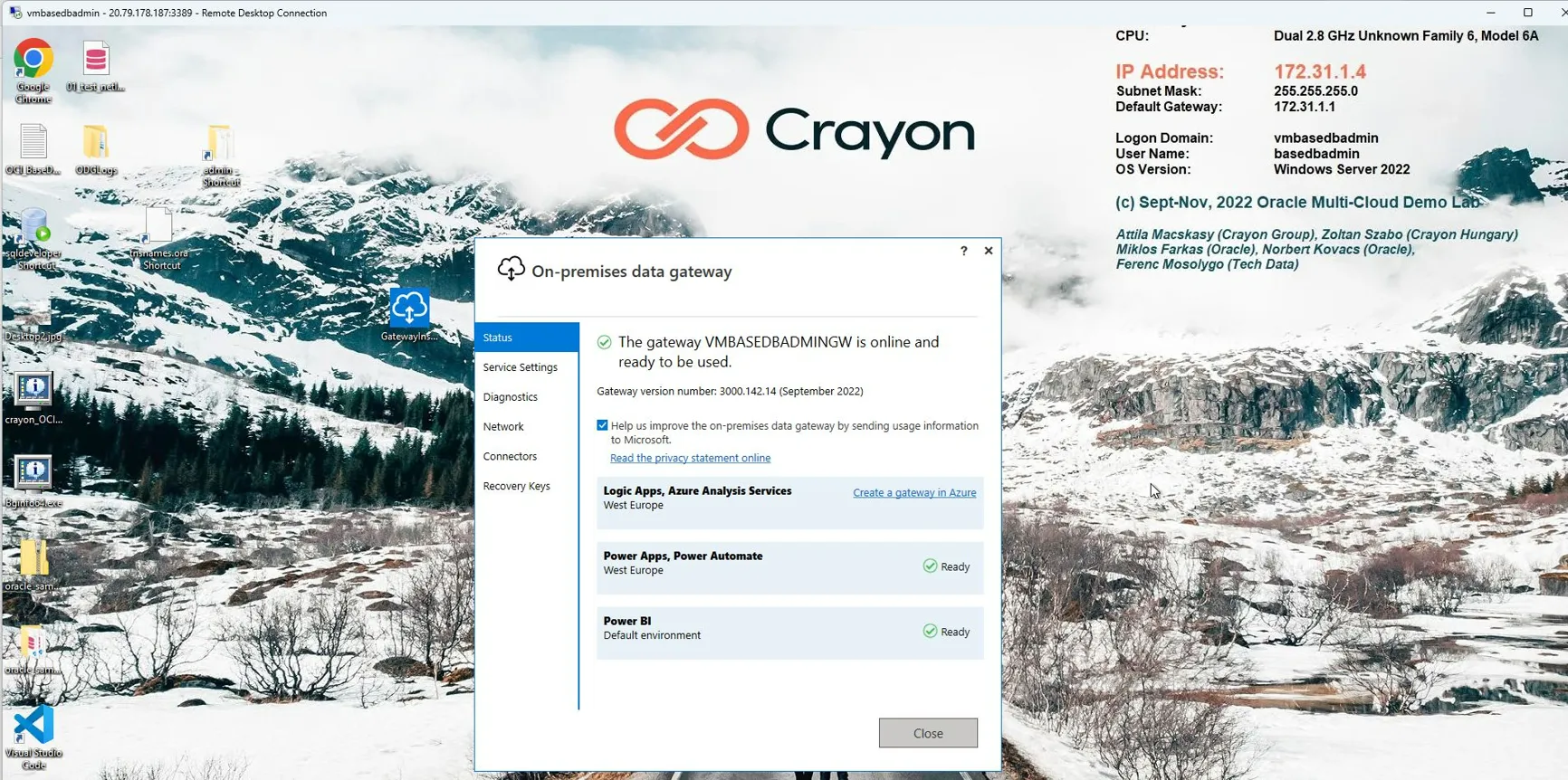The image size is (1568, 780).
Task: Open the ODGLogs folder on desktop
Action: (95, 149)
